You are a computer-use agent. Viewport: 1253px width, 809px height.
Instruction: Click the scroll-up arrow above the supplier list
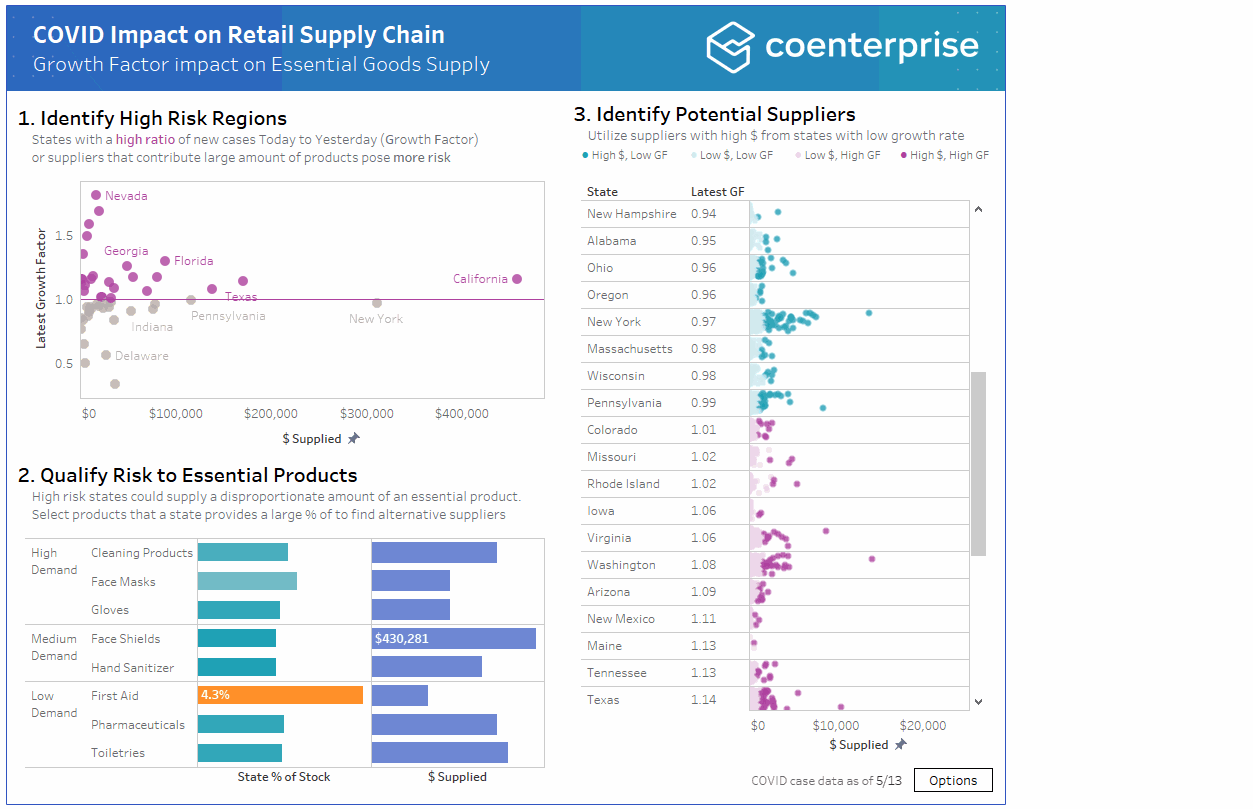click(978, 209)
